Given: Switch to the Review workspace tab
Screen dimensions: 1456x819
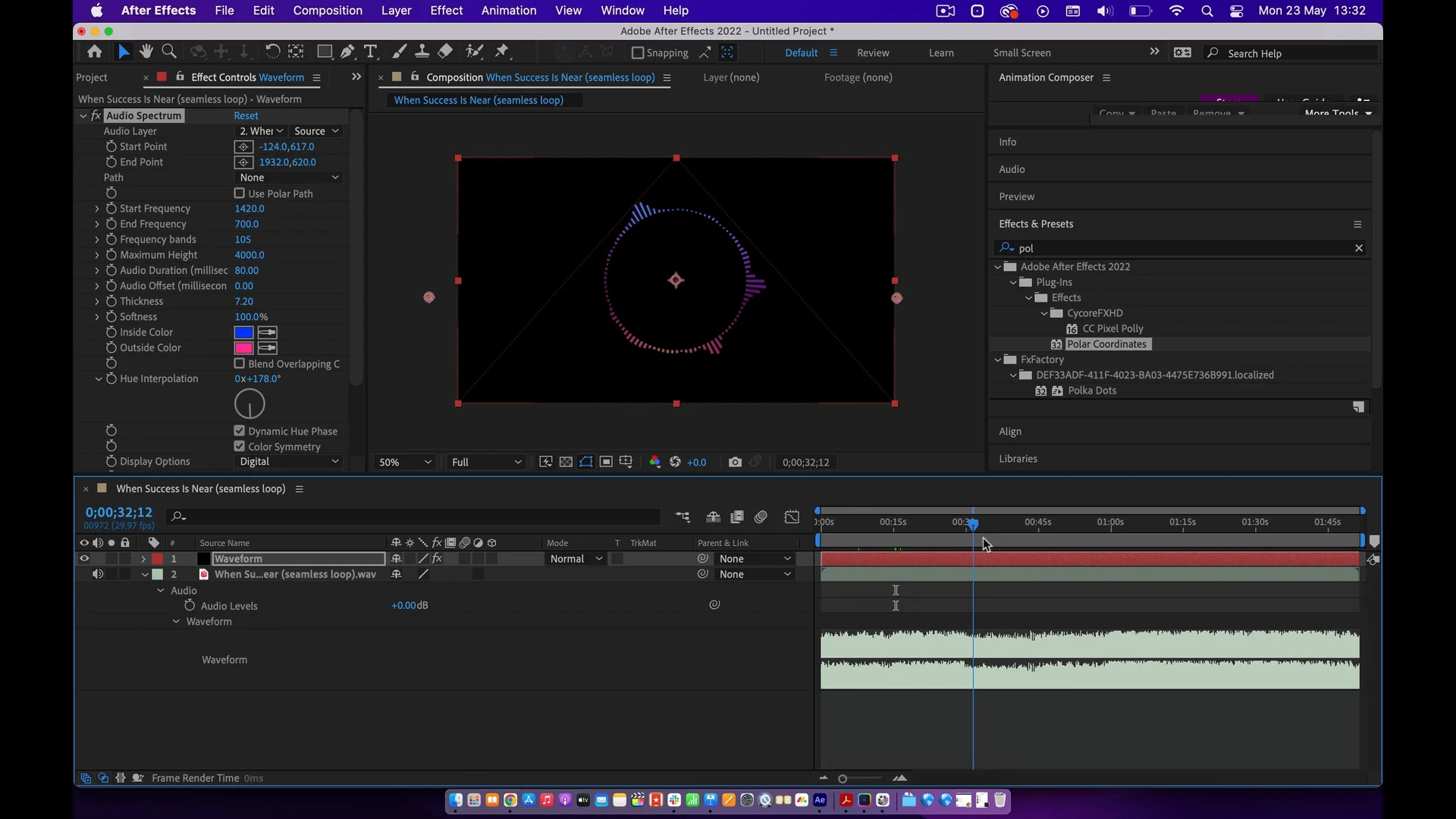Looking at the screenshot, I should 873,53.
